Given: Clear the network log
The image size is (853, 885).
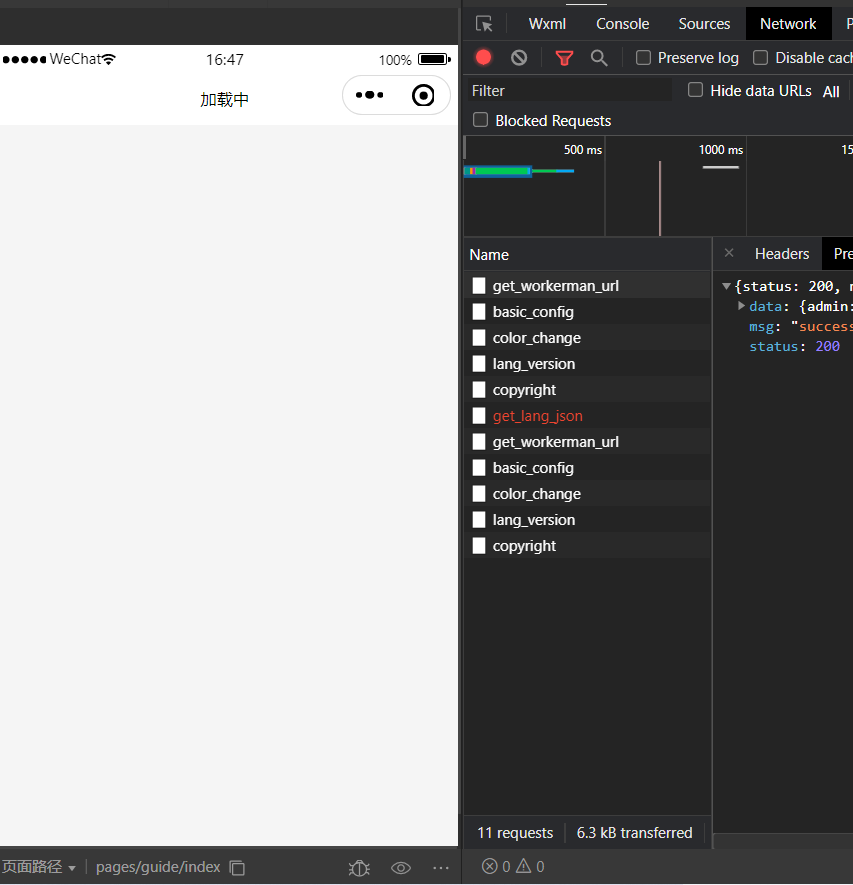Looking at the screenshot, I should [x=519, y=58].
